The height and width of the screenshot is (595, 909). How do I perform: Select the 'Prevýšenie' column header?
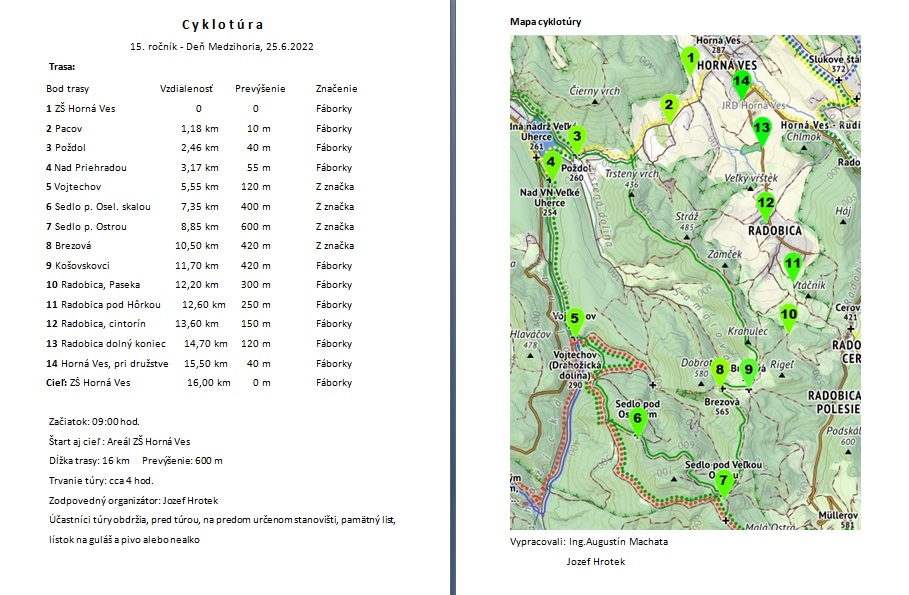pyautogui.click(x=260, y=89)
